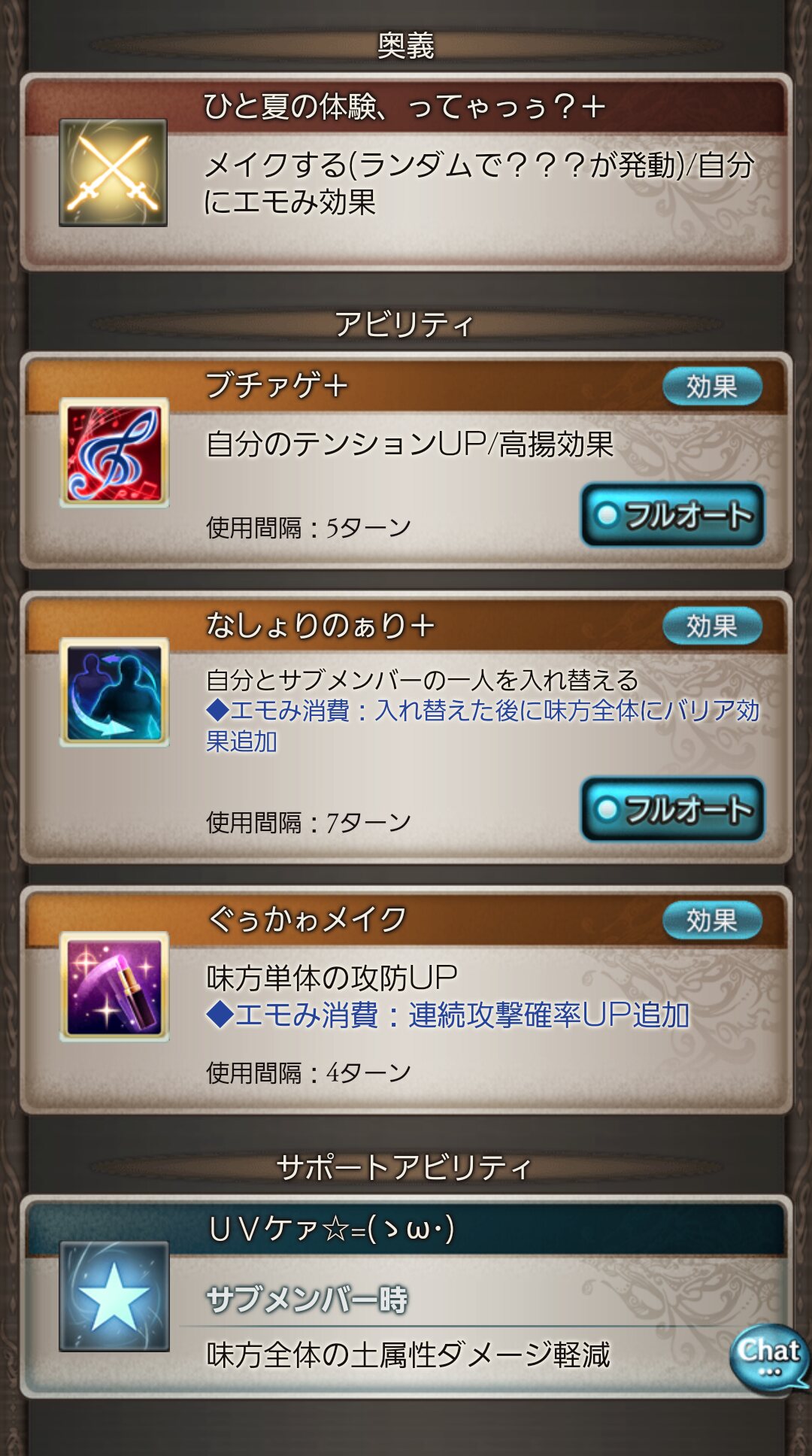The height and width of the screenshot is (1456, 812).
Task: Select the red treble clef ブチァゲ+ icon
Action: click(x=114, y=453)
